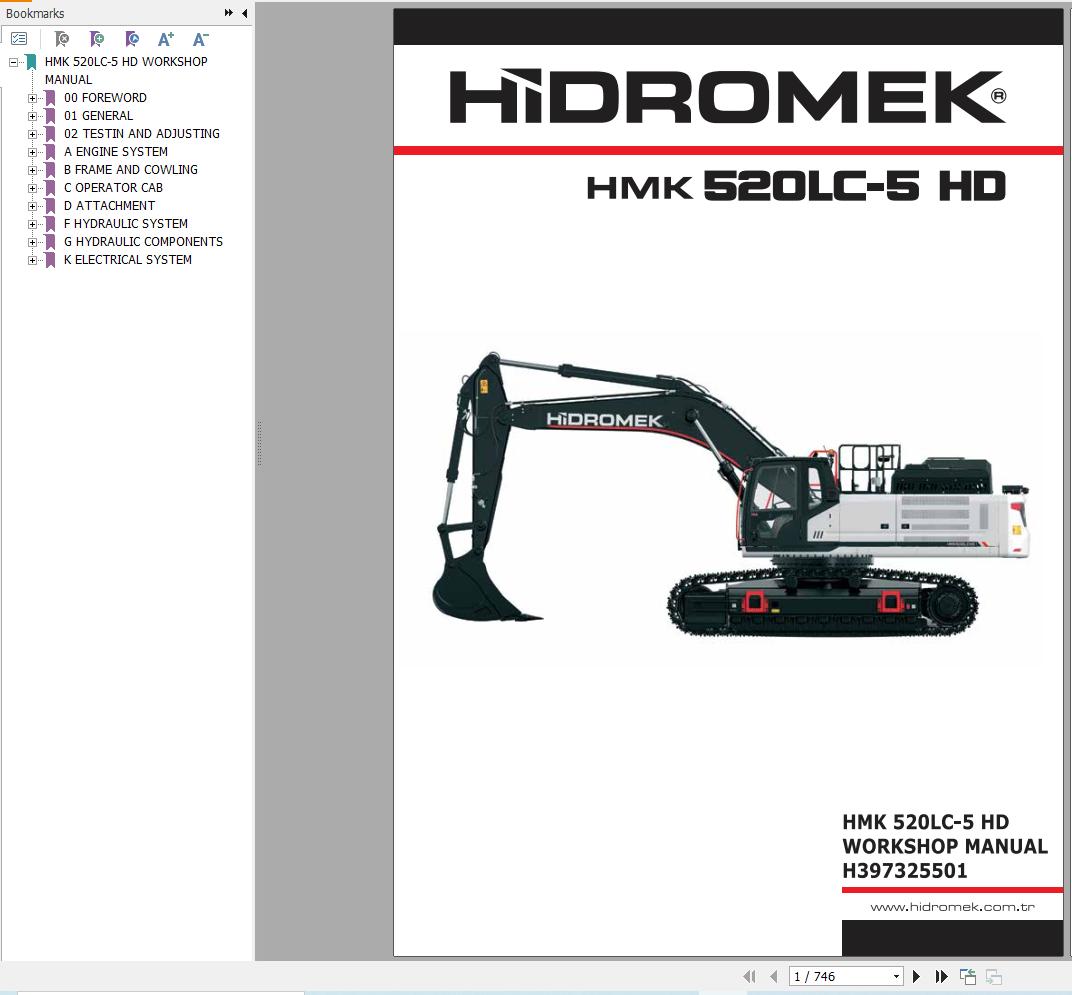Viewport: 1072px width, 995px height.
Task: Click the teal bookmark icon of root manual
Action: tap(31, 62)
